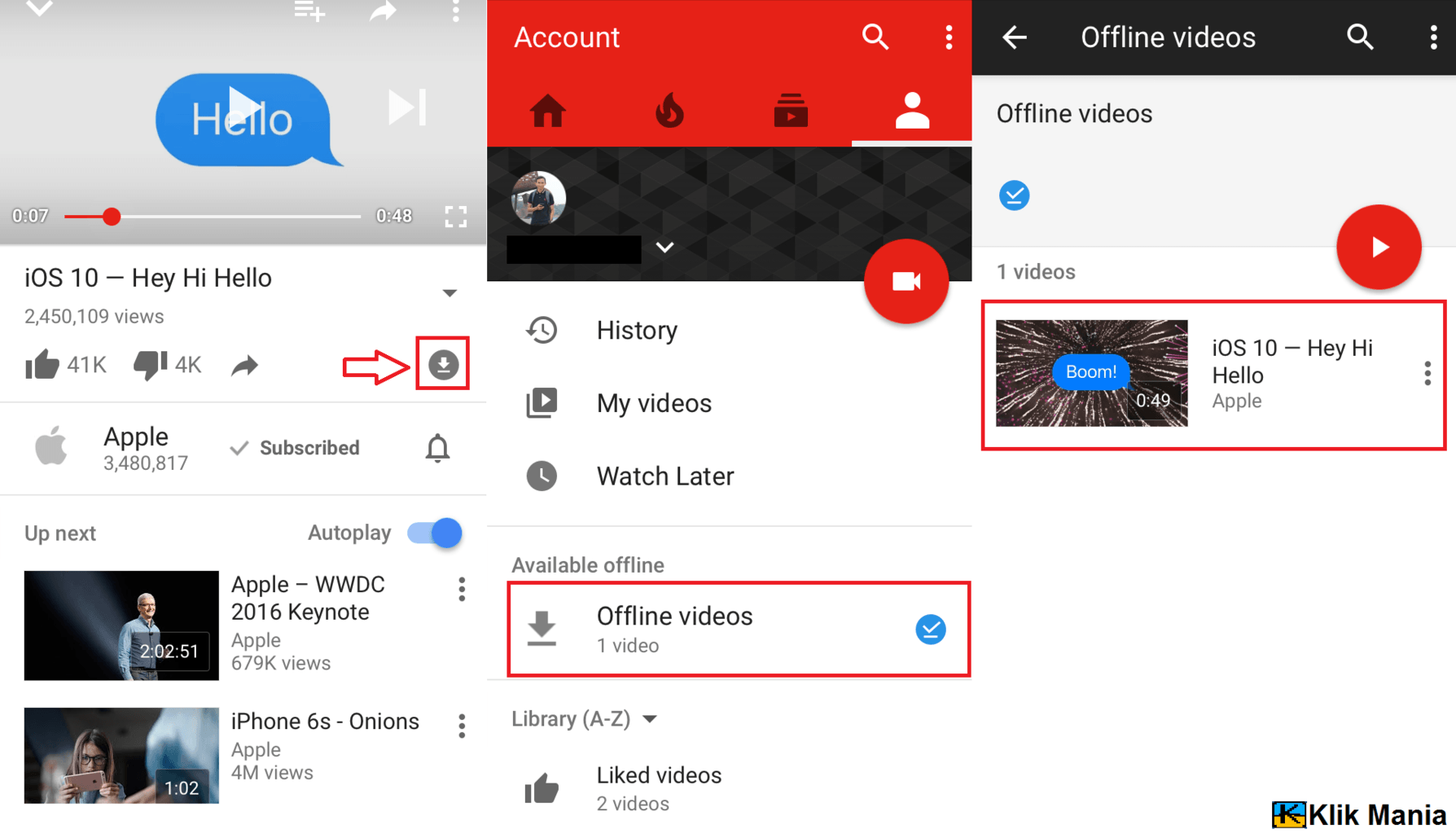Tap the offline video title iOS 10 Hey Hi Hello
The width and height of the screenshot is (1456, 834).
[x=1292, y=362]
